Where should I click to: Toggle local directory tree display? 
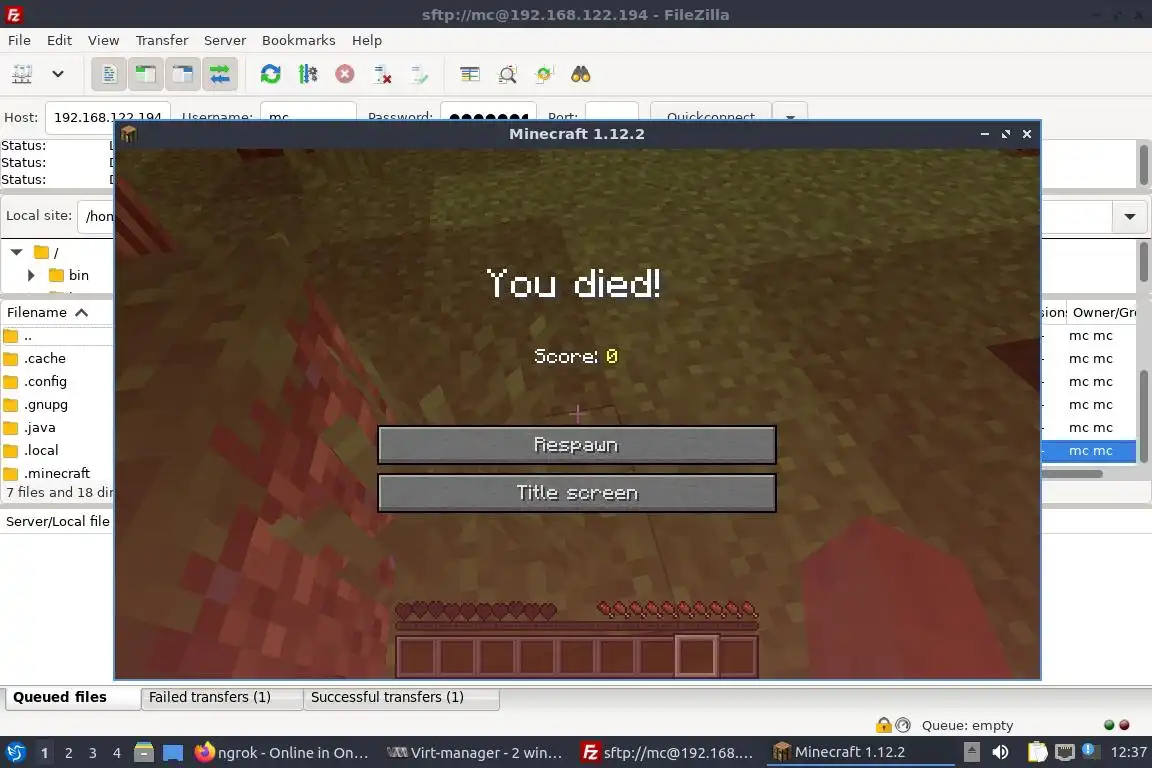pos(145,74)
